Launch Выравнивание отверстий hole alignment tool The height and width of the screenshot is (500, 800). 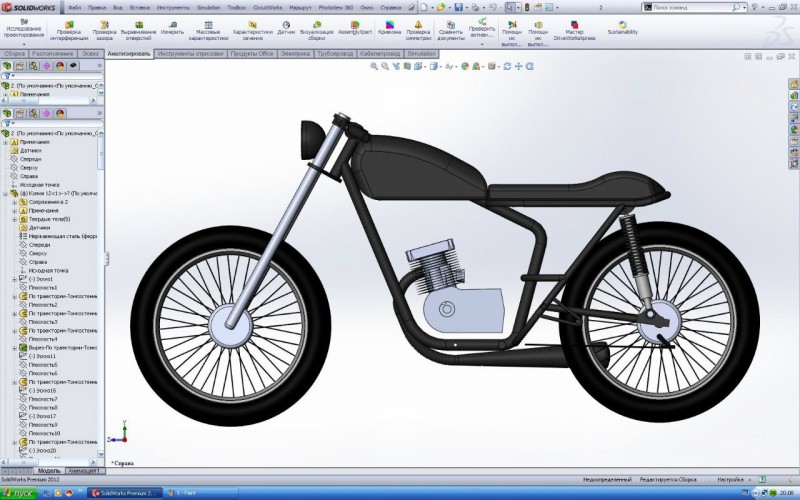(138, 31)
